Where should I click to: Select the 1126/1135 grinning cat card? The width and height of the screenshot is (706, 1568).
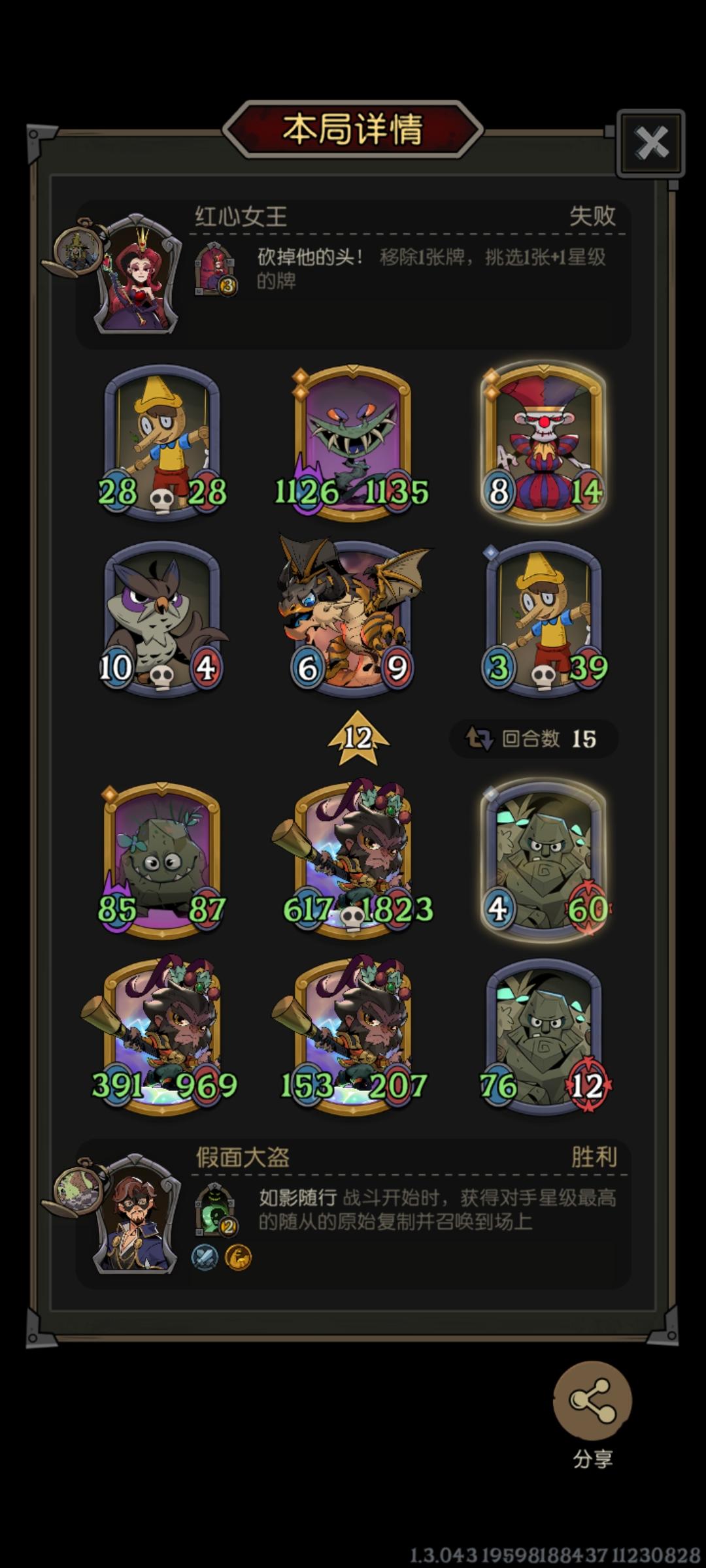[353, 444]
